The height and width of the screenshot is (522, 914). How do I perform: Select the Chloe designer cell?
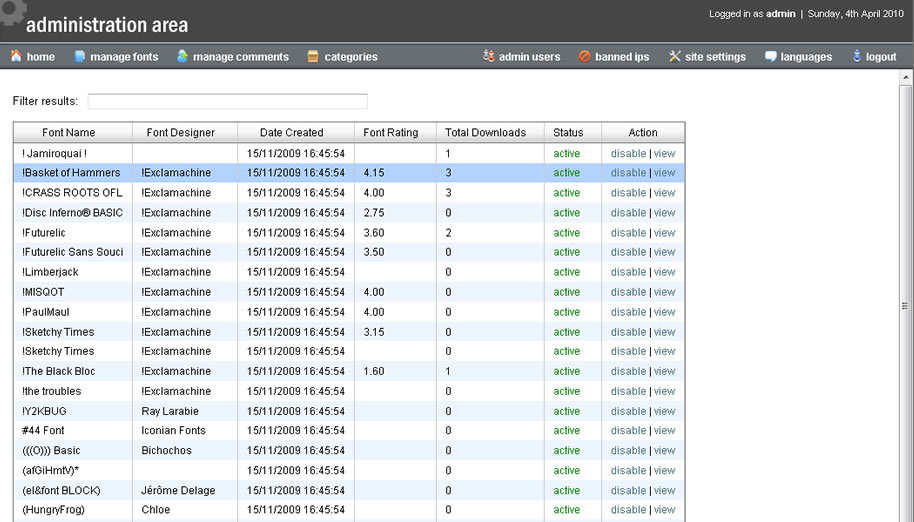(x=185, y=509)
